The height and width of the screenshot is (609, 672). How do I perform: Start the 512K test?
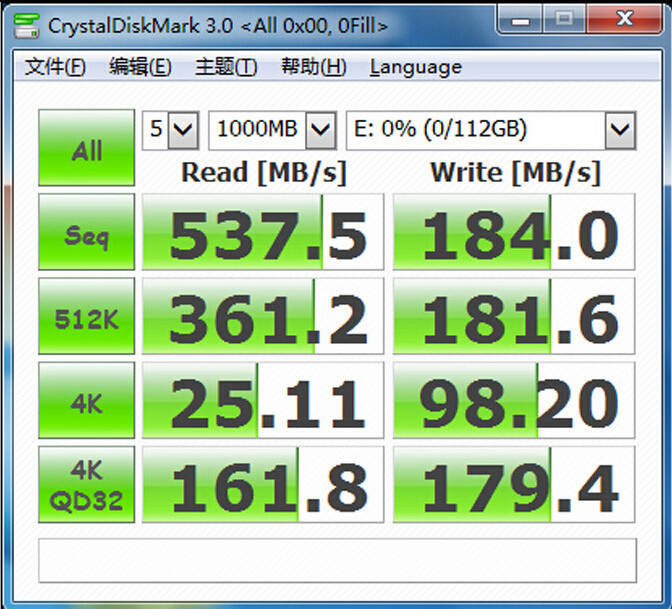coord(87,316)
